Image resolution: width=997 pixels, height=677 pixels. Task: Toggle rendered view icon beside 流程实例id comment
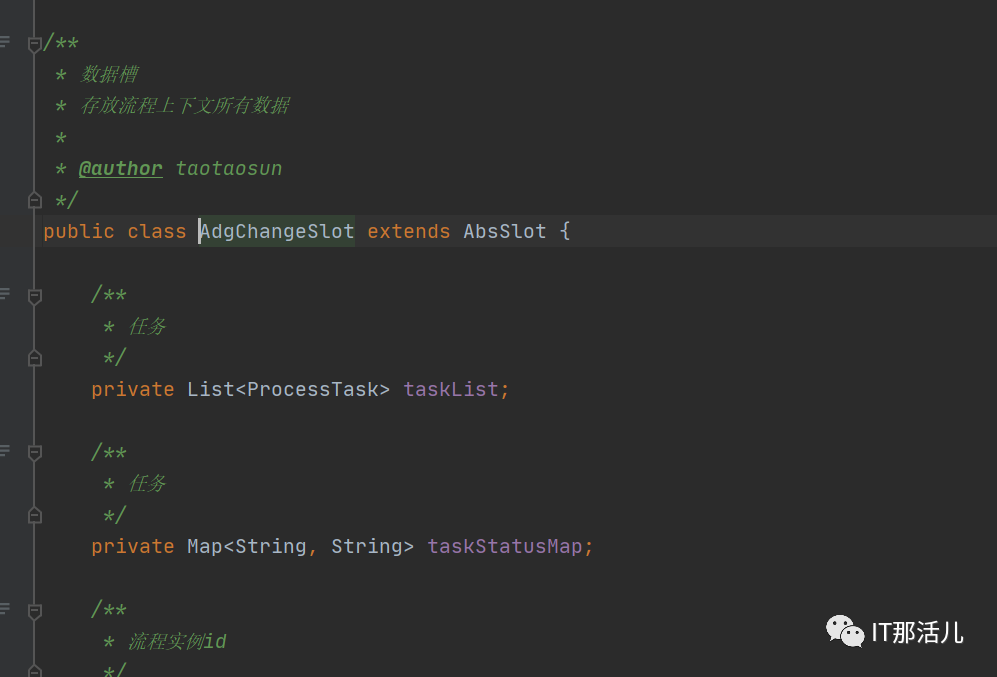tap(4, 608)
